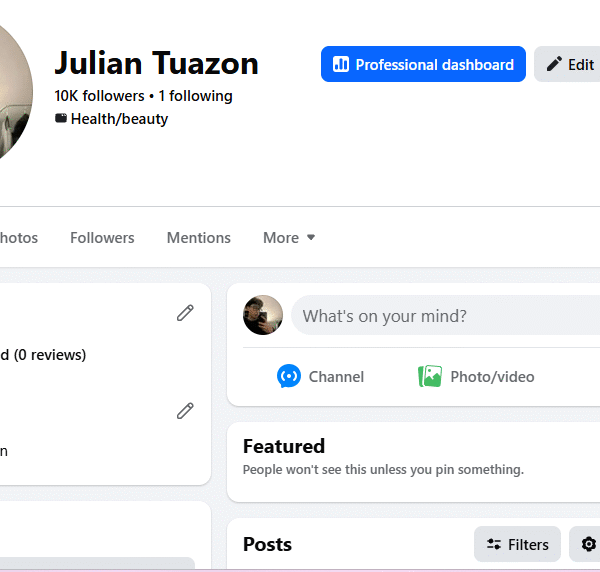The image size is (600, 572).
Task: Expand the More dropdown menu
Action: tap(289, 238)
